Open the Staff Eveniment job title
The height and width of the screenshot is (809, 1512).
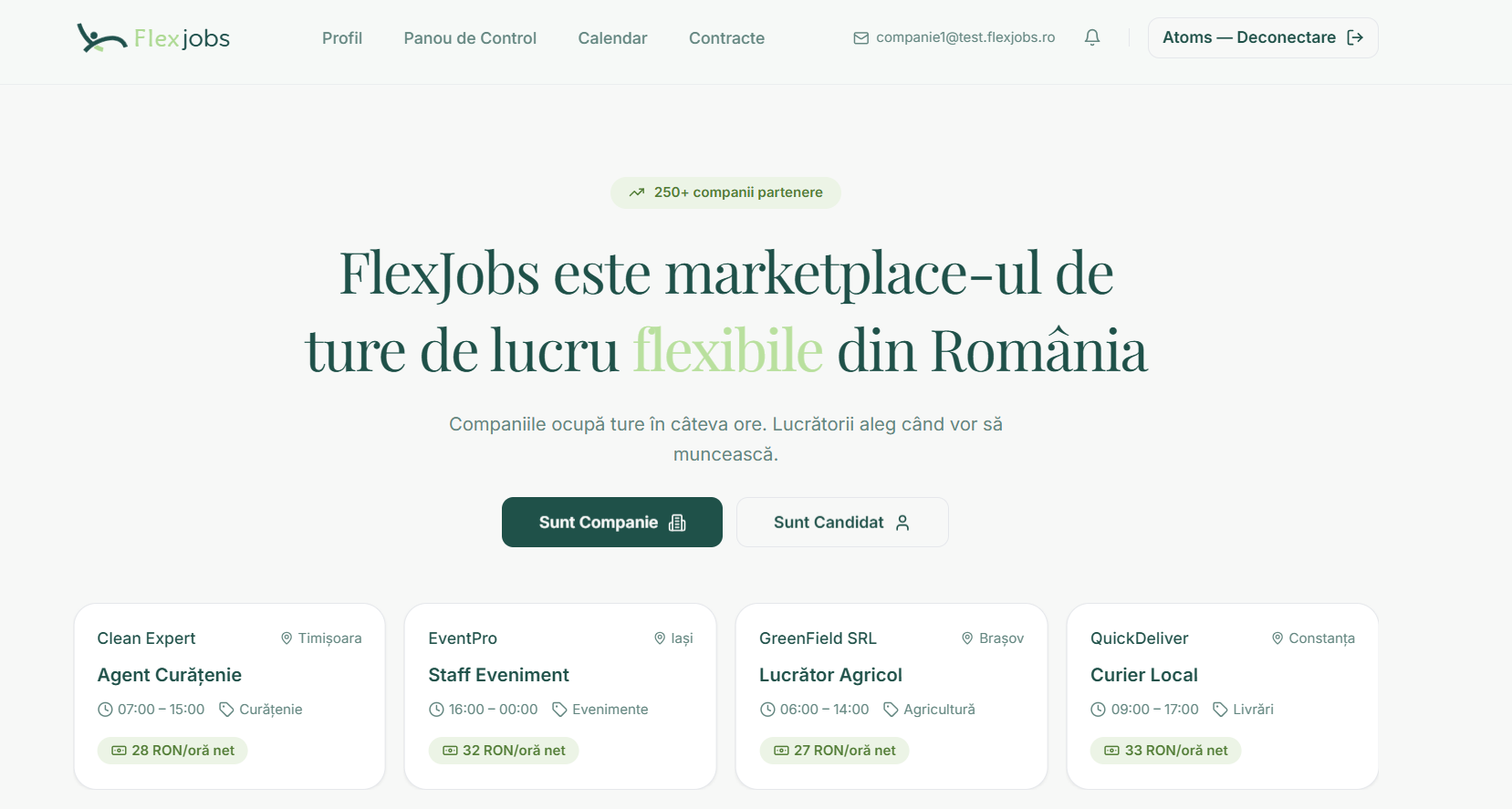click(499, 675)
